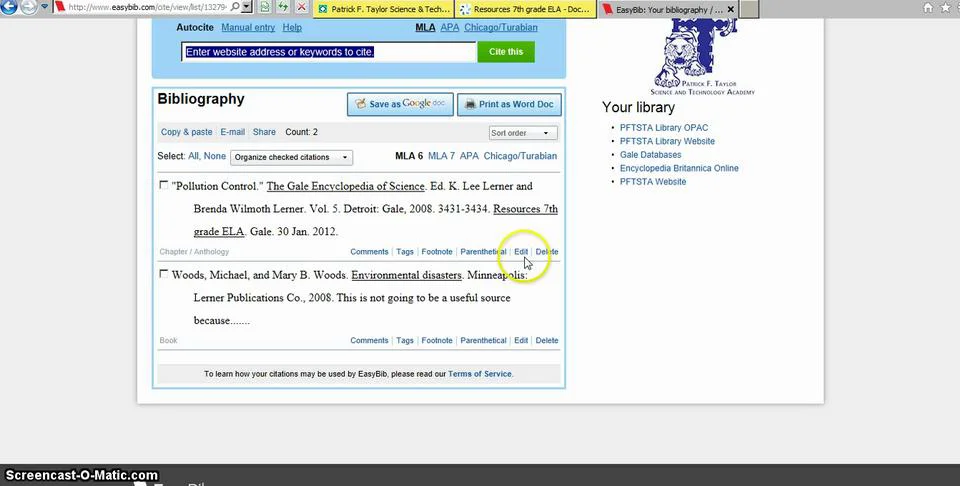This screenshot has height=486, width=960.
Task: Choose Chicago/Turabian style above search box
Action: [x=501, y=28]
